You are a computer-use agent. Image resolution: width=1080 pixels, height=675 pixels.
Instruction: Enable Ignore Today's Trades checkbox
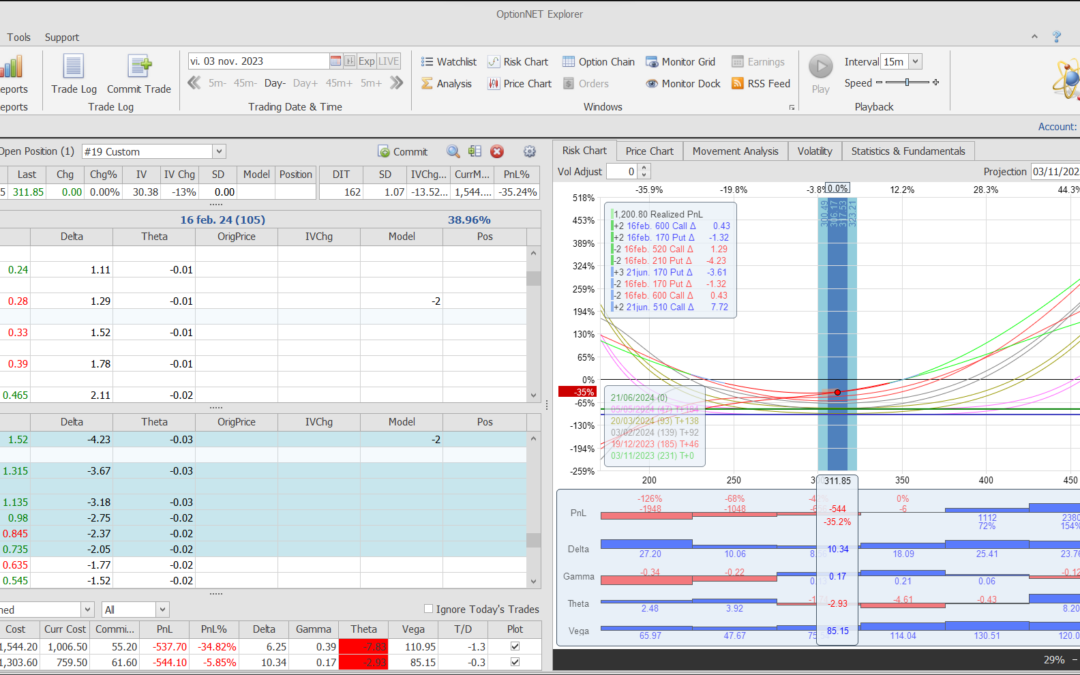click(x=429, y=609)
